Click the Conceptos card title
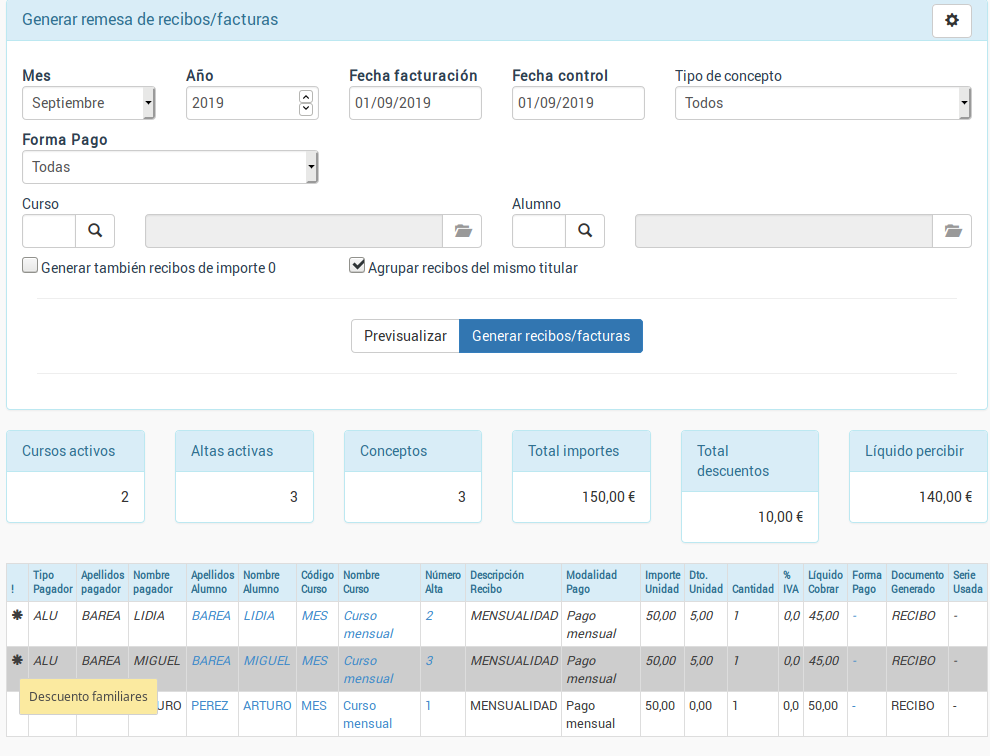990x756 pixels. click(x=393, y=451)
